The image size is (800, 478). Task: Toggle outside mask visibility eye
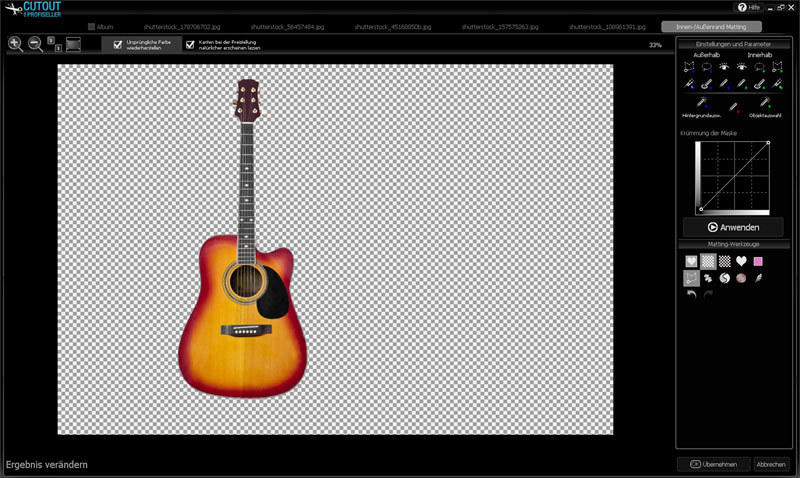[724, 67]
